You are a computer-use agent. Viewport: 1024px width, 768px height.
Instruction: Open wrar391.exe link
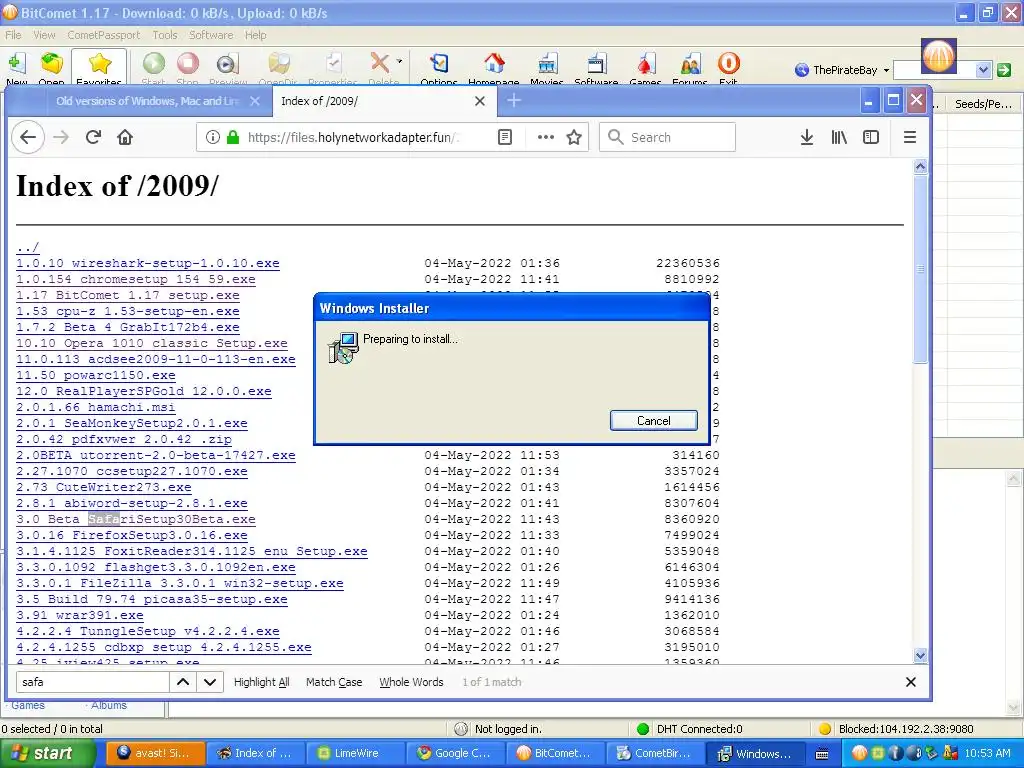coord(80,615)
